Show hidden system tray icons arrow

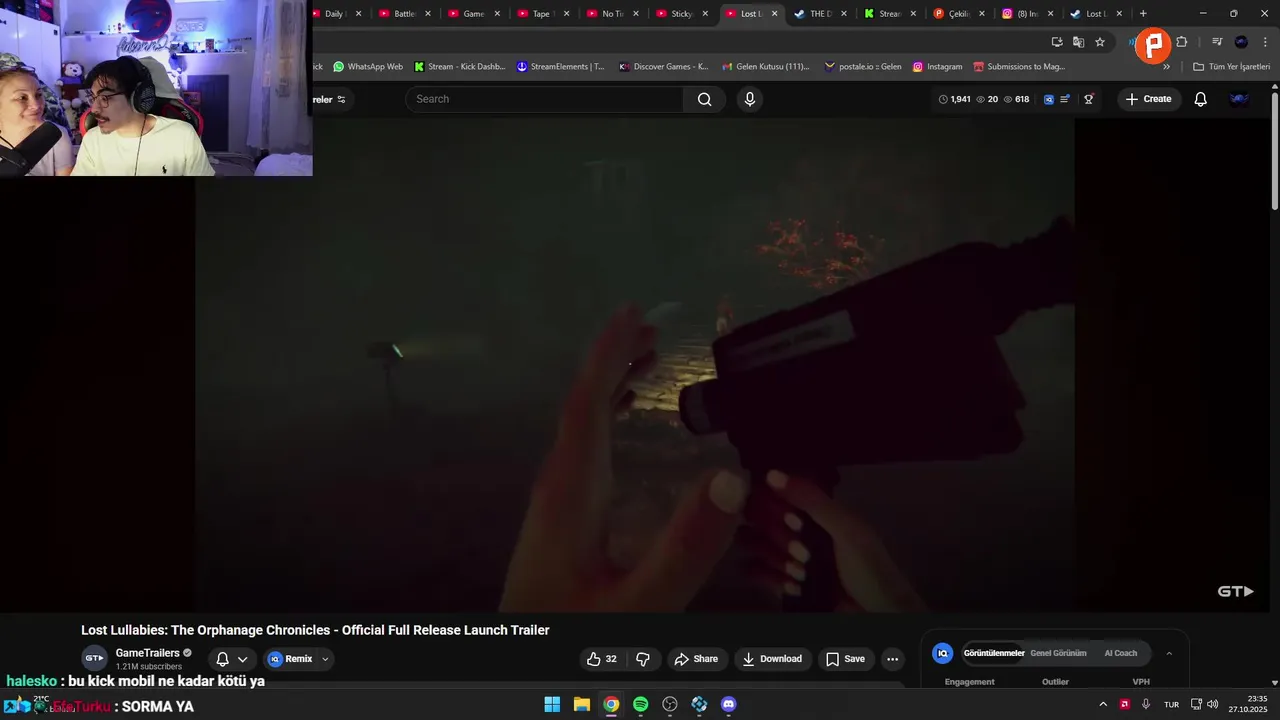[x=1103, y=704]
